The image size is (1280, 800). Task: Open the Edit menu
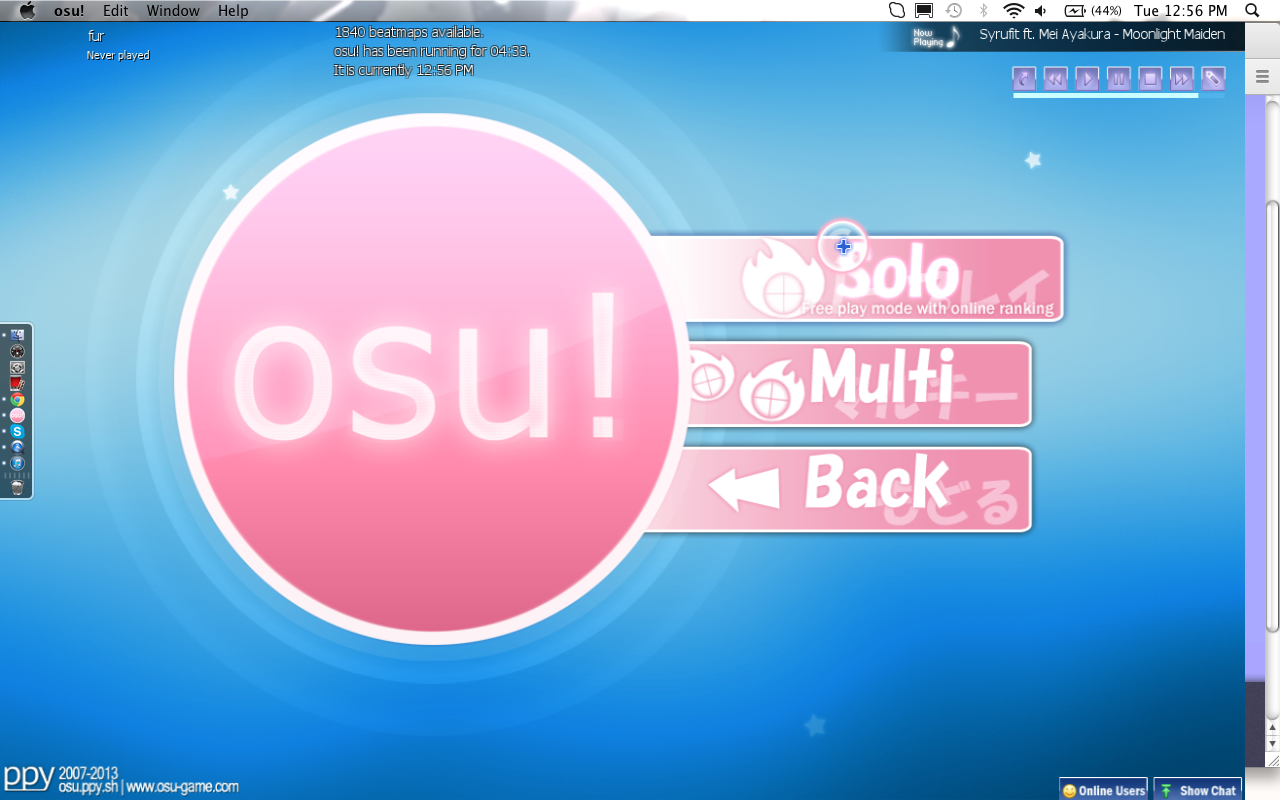coord(115,11)
